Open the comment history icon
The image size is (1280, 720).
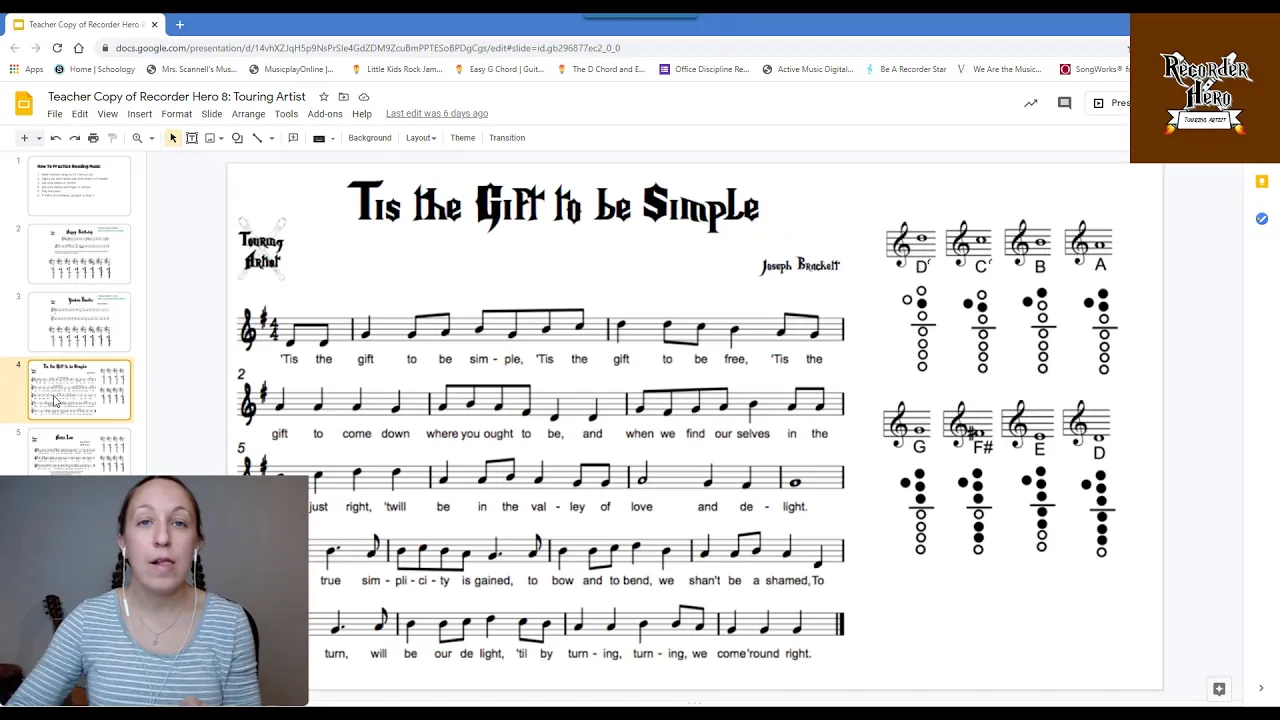tap(1065, 103)
